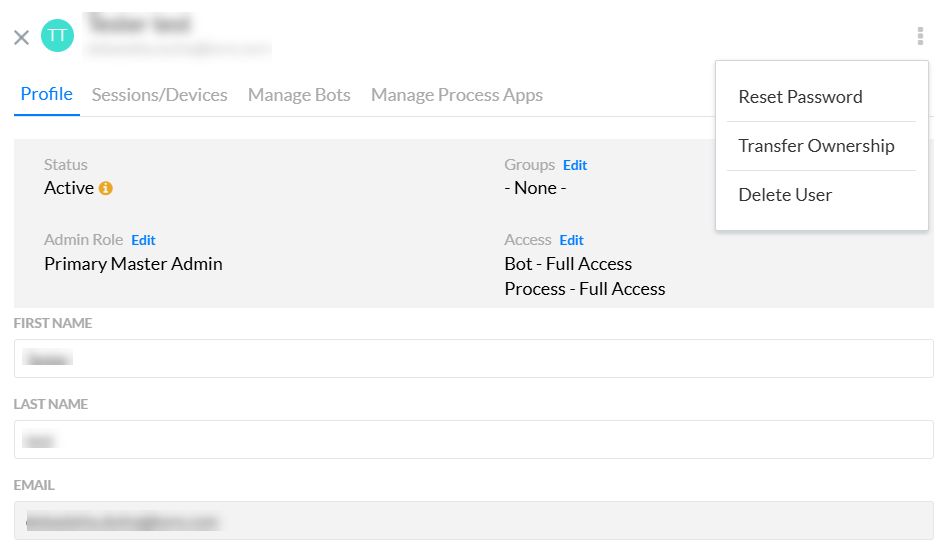Image resolution: width=947 pixels, height=550 pixels.
Task: Focus the First Name input field
Action: [x=473, y=358]
